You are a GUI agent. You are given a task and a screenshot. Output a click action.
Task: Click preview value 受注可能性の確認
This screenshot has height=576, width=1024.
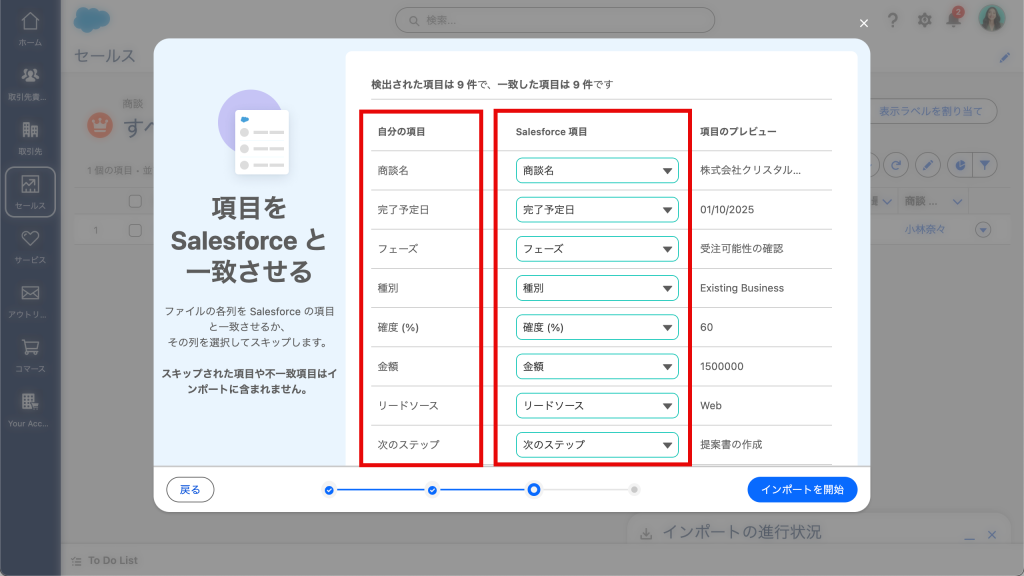point(741,249)
